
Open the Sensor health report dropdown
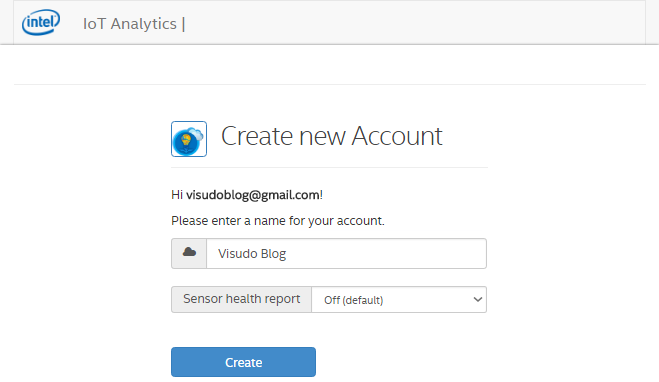tap(399, 300)
